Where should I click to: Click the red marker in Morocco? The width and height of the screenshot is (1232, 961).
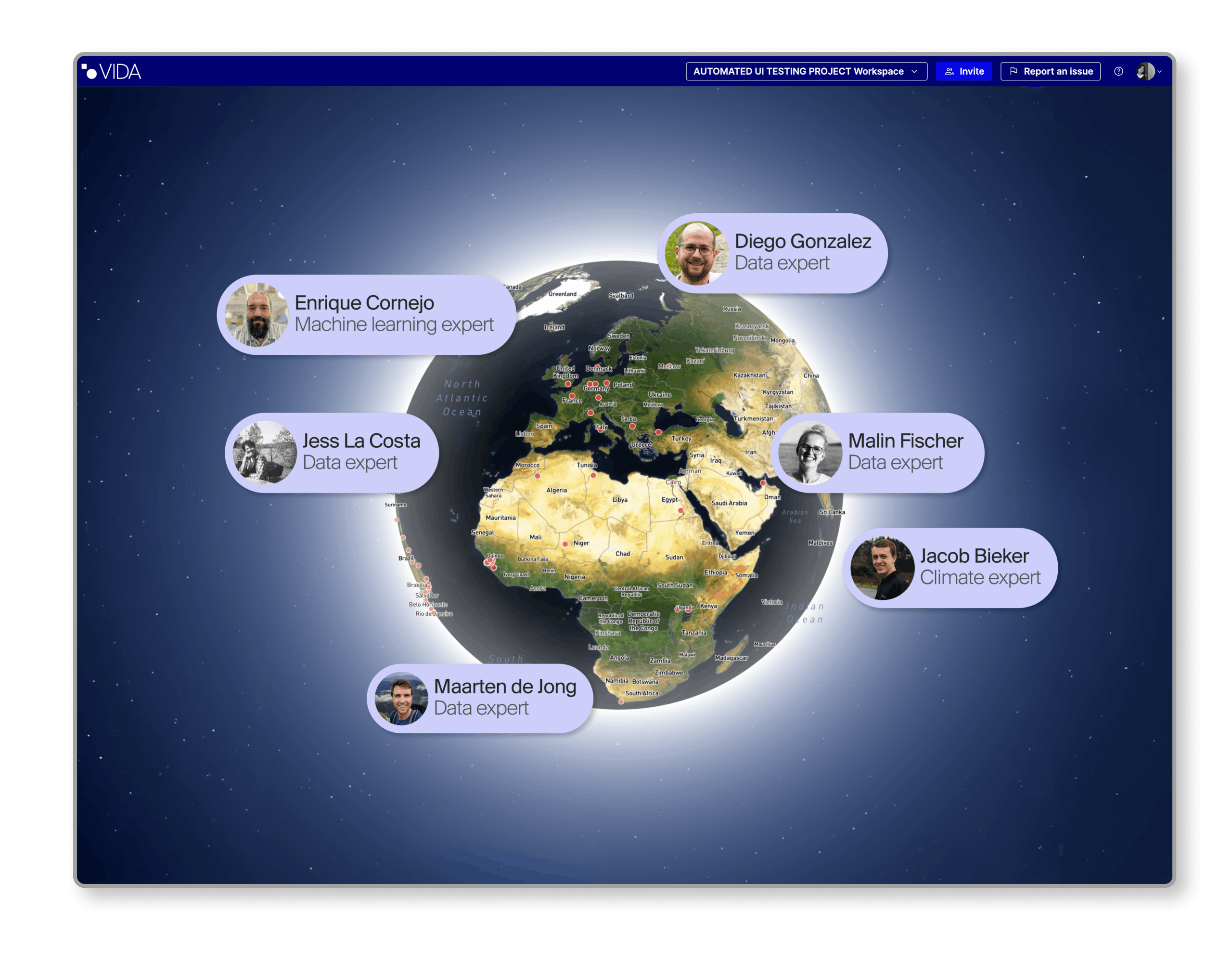coord(538,476)
